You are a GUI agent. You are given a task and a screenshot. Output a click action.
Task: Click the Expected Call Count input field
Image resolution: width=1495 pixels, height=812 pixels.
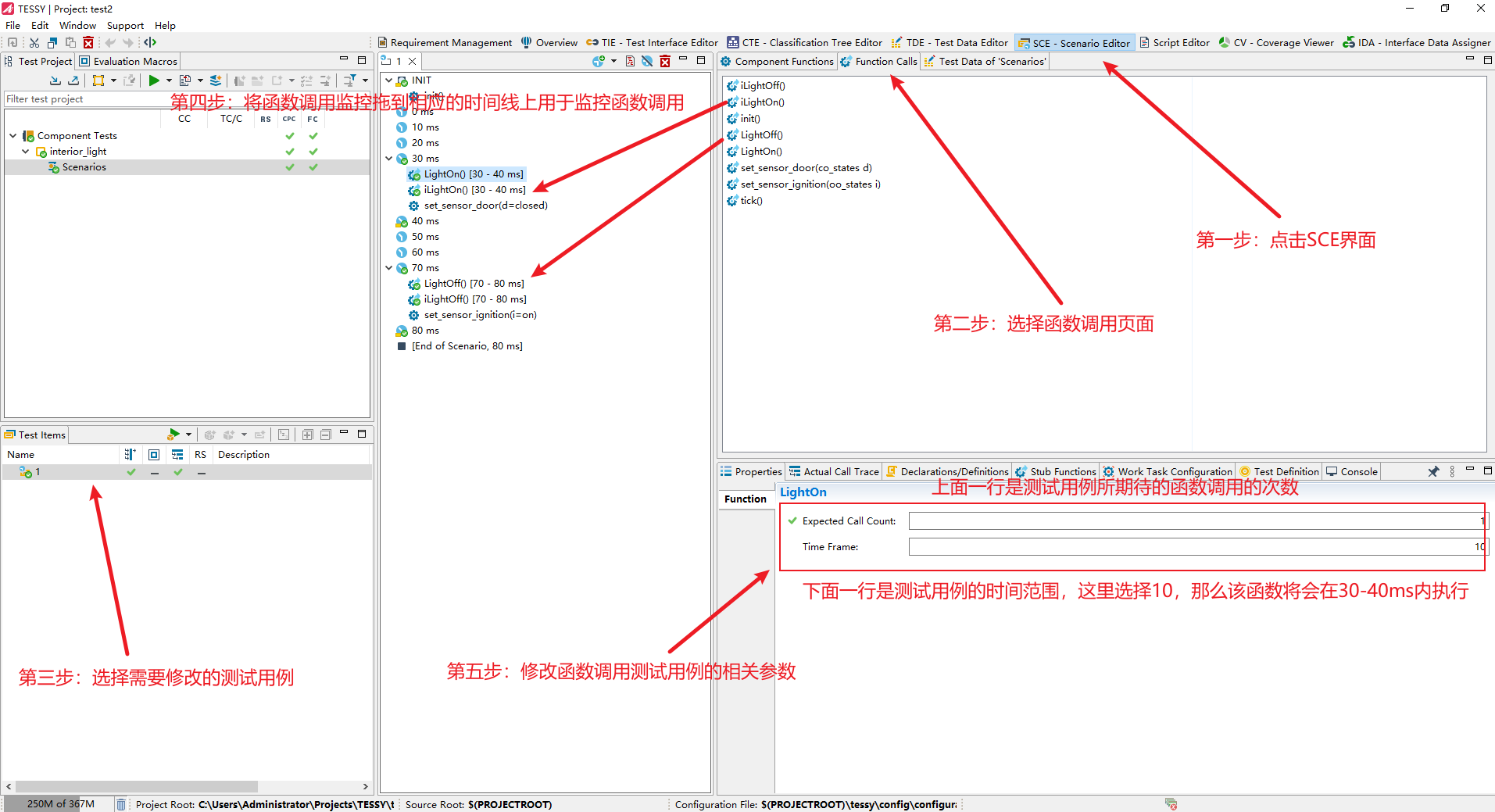[1198, 520]
